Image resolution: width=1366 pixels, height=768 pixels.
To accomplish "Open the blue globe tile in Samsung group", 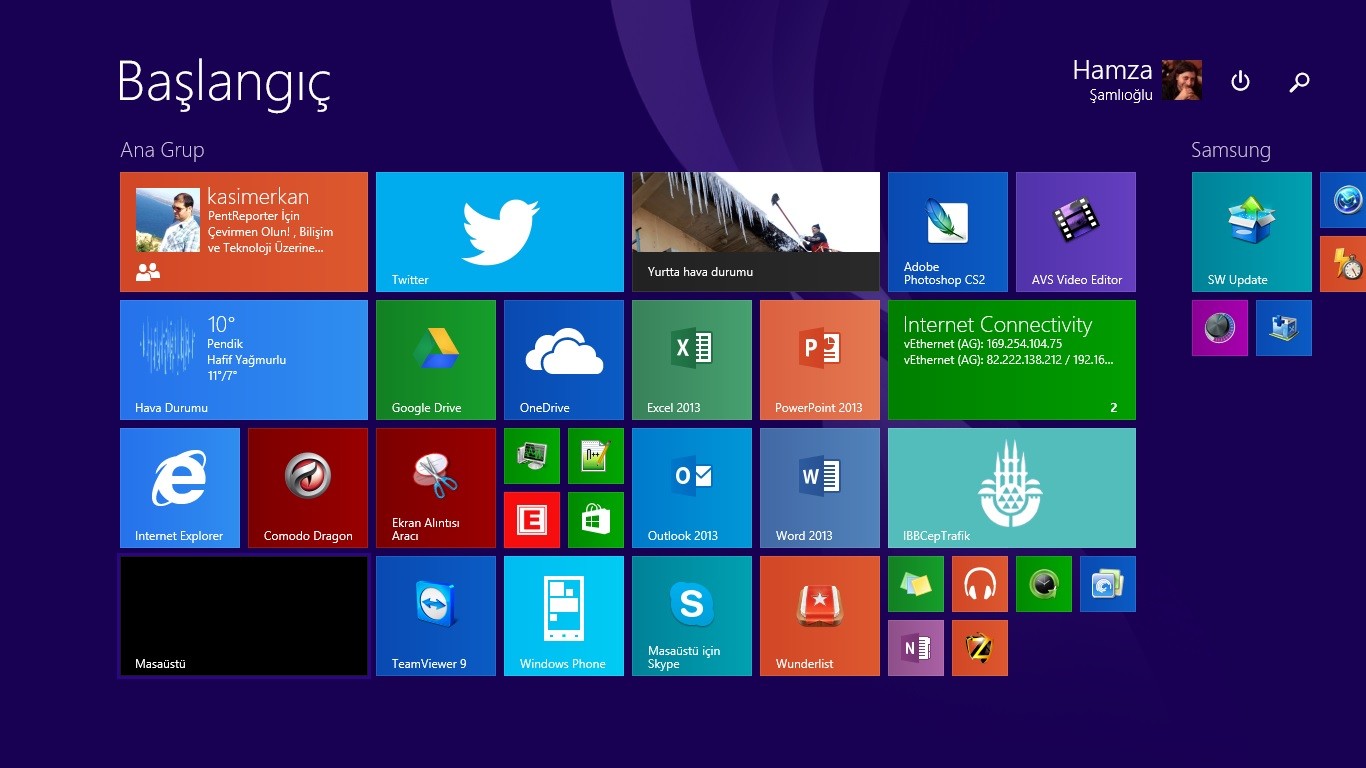I will pyautogui.click(x=1343, y=200).
